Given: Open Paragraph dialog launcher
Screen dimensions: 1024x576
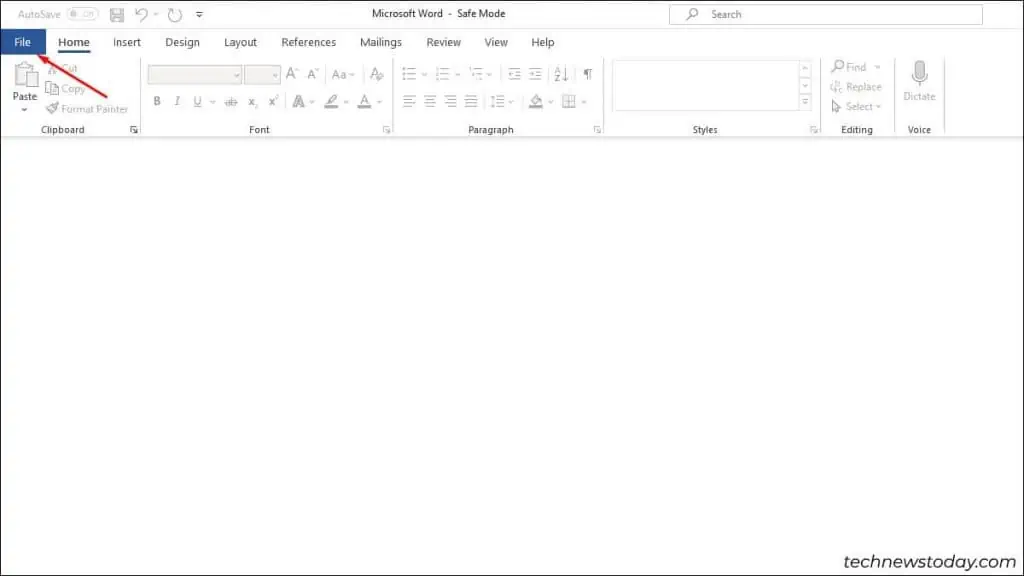Looking at the screenshot, I should coord(597,130).
